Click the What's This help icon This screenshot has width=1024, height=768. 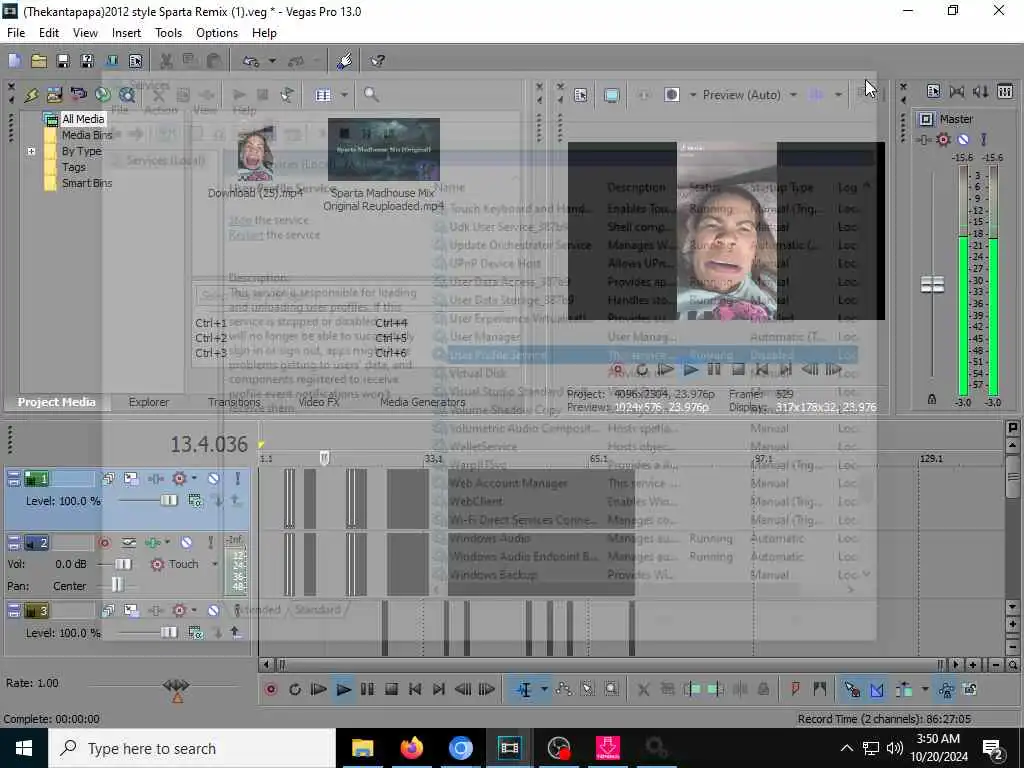coord(377,61)
